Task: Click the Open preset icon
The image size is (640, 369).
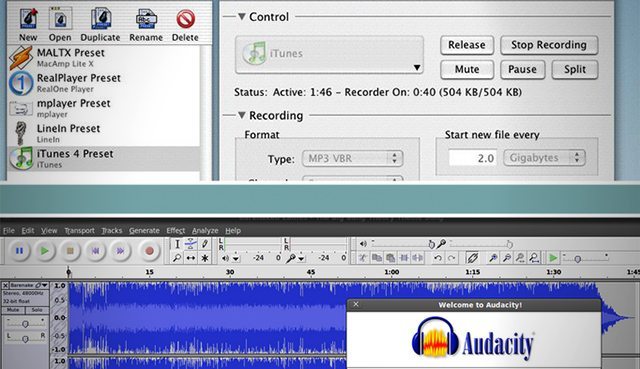Action: point(60,18)
